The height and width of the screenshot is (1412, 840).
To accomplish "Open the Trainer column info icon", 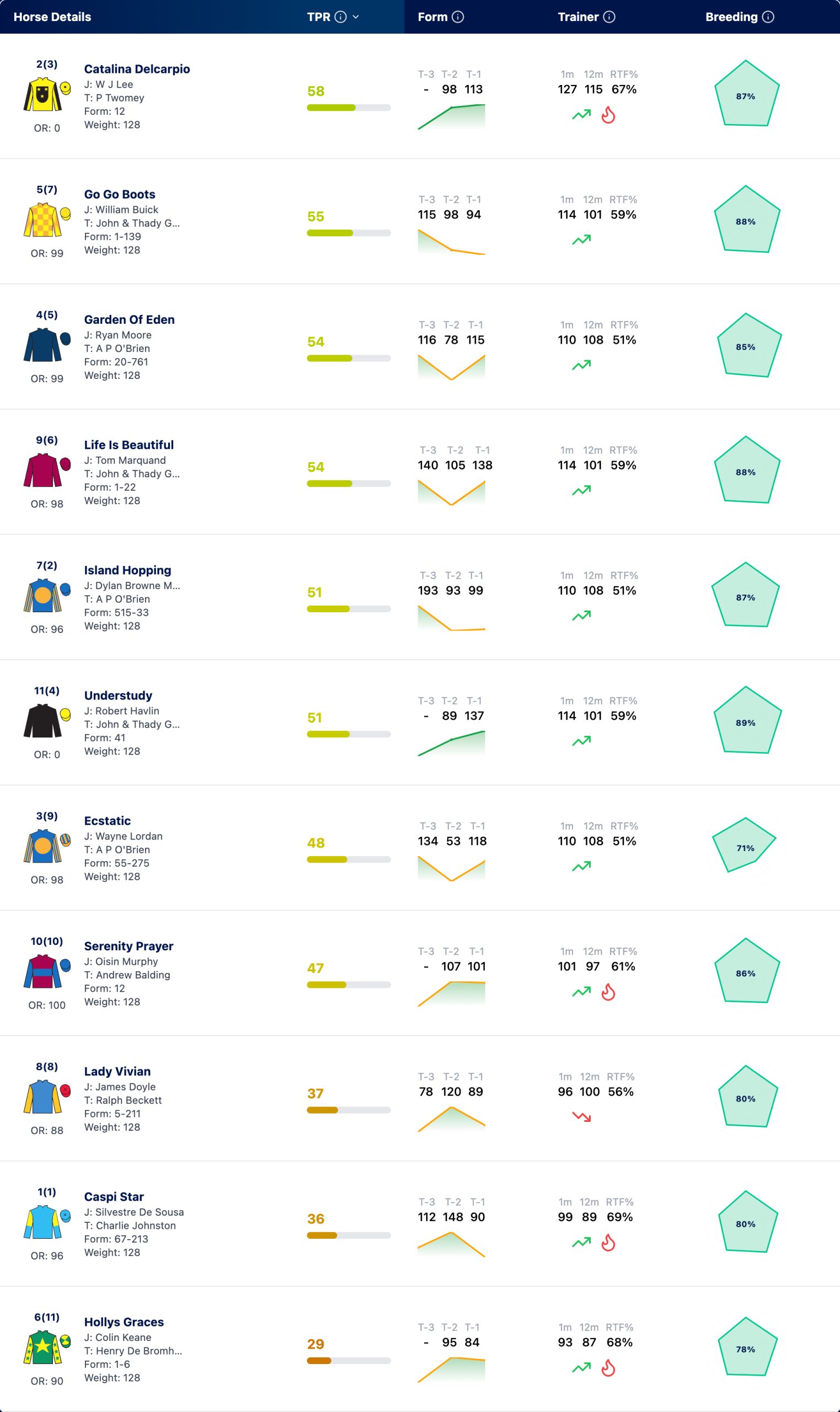I will pyautogui.click(x=609, y=17).
